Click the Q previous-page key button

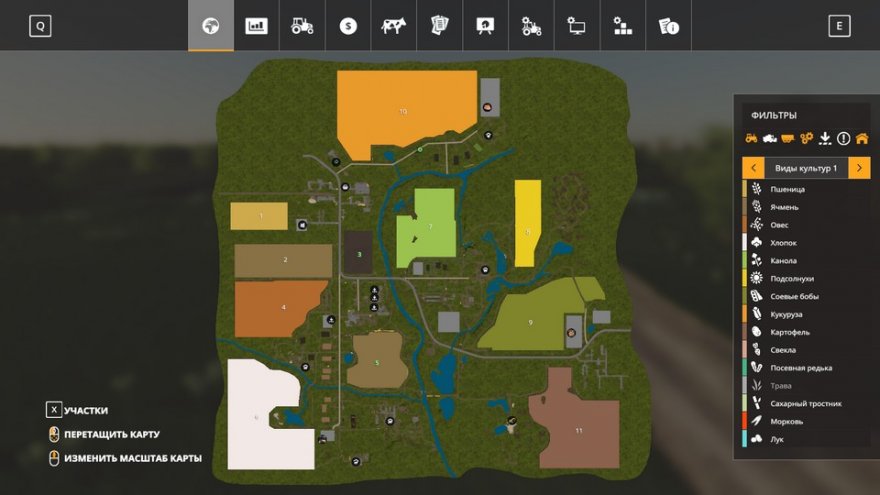pos(40,26)
